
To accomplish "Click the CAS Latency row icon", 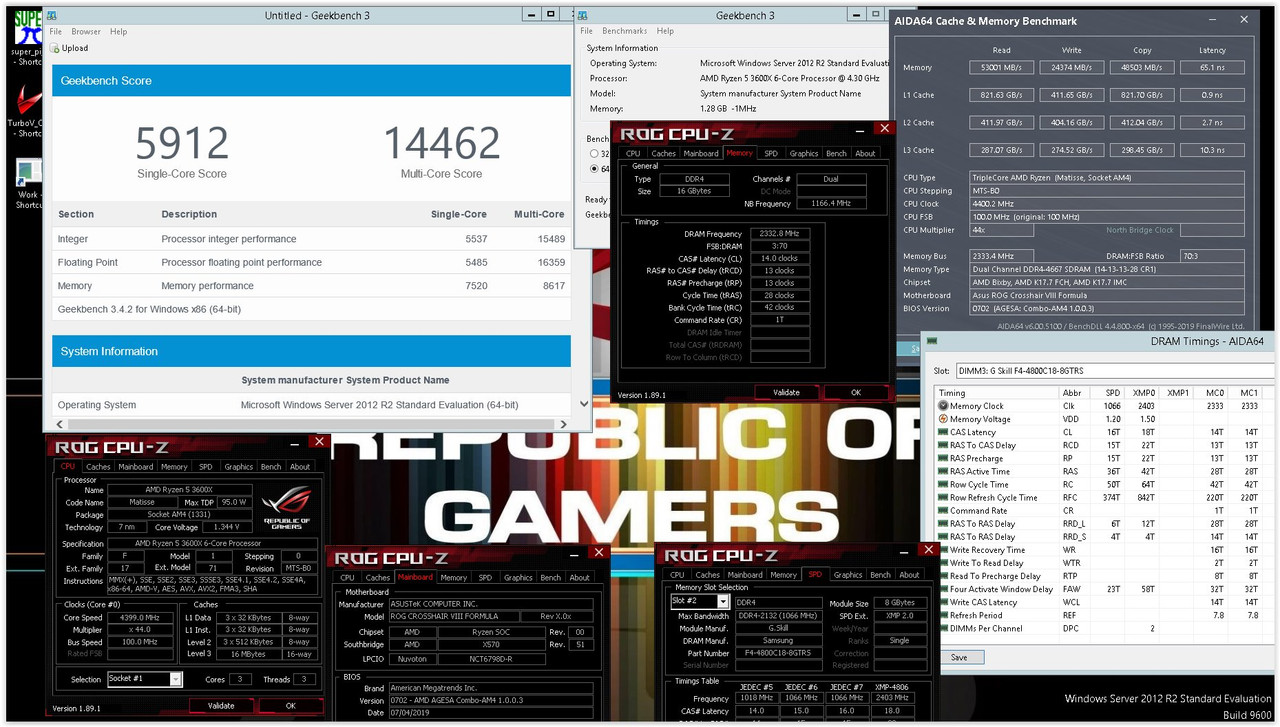I will (943, 432).
